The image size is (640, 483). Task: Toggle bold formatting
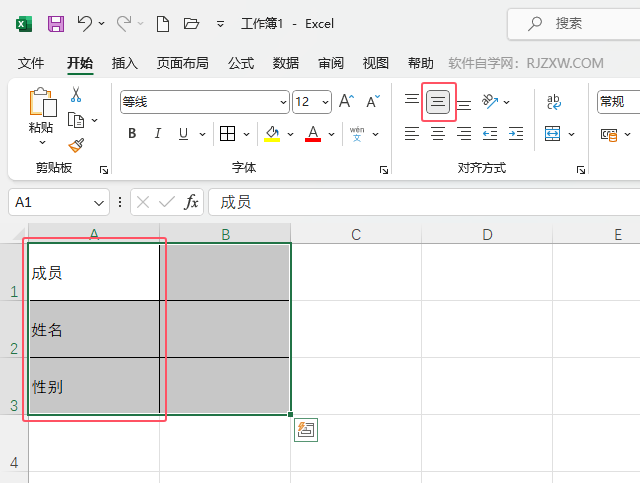(132, 134)
